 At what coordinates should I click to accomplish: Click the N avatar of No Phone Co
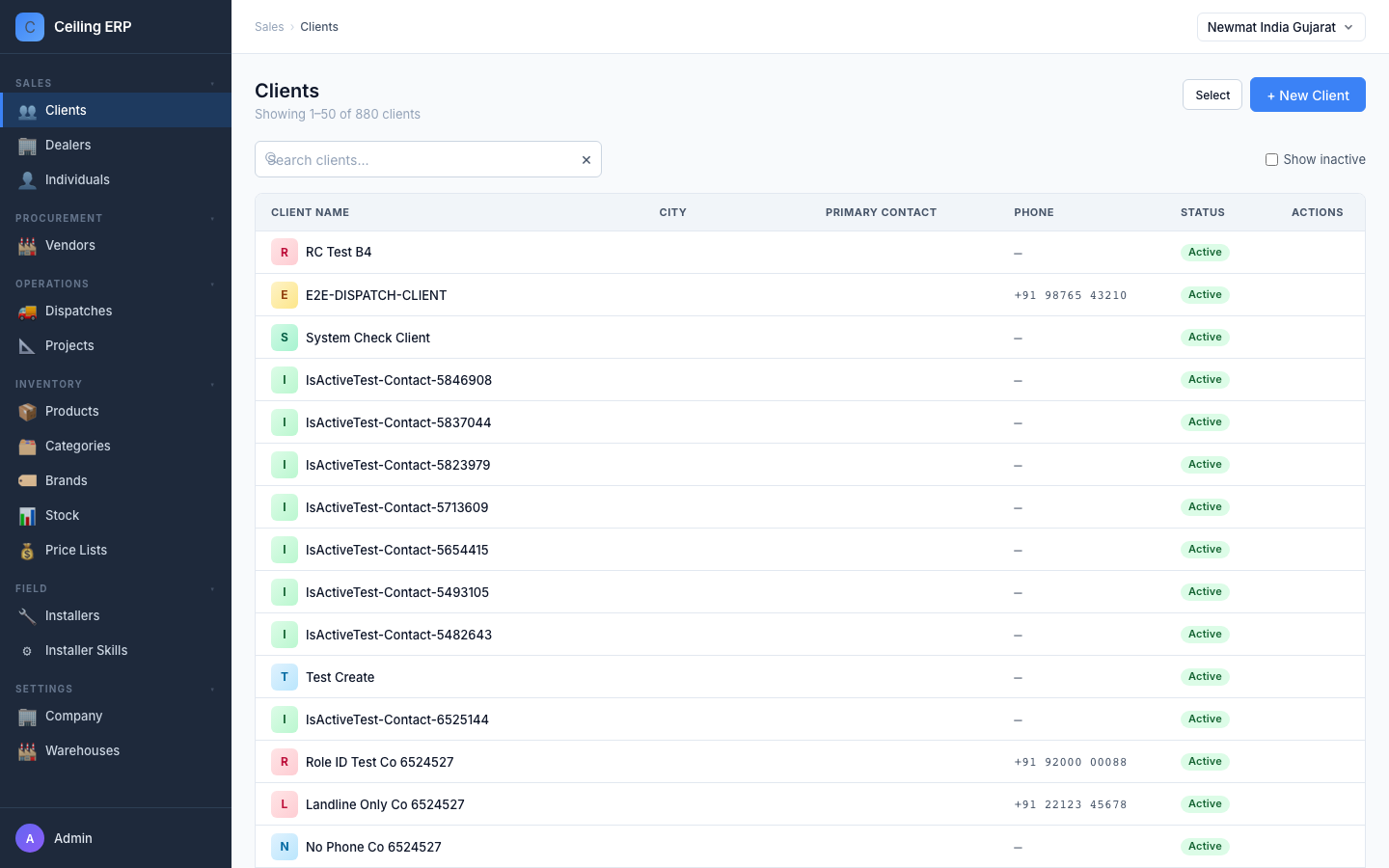285,847
